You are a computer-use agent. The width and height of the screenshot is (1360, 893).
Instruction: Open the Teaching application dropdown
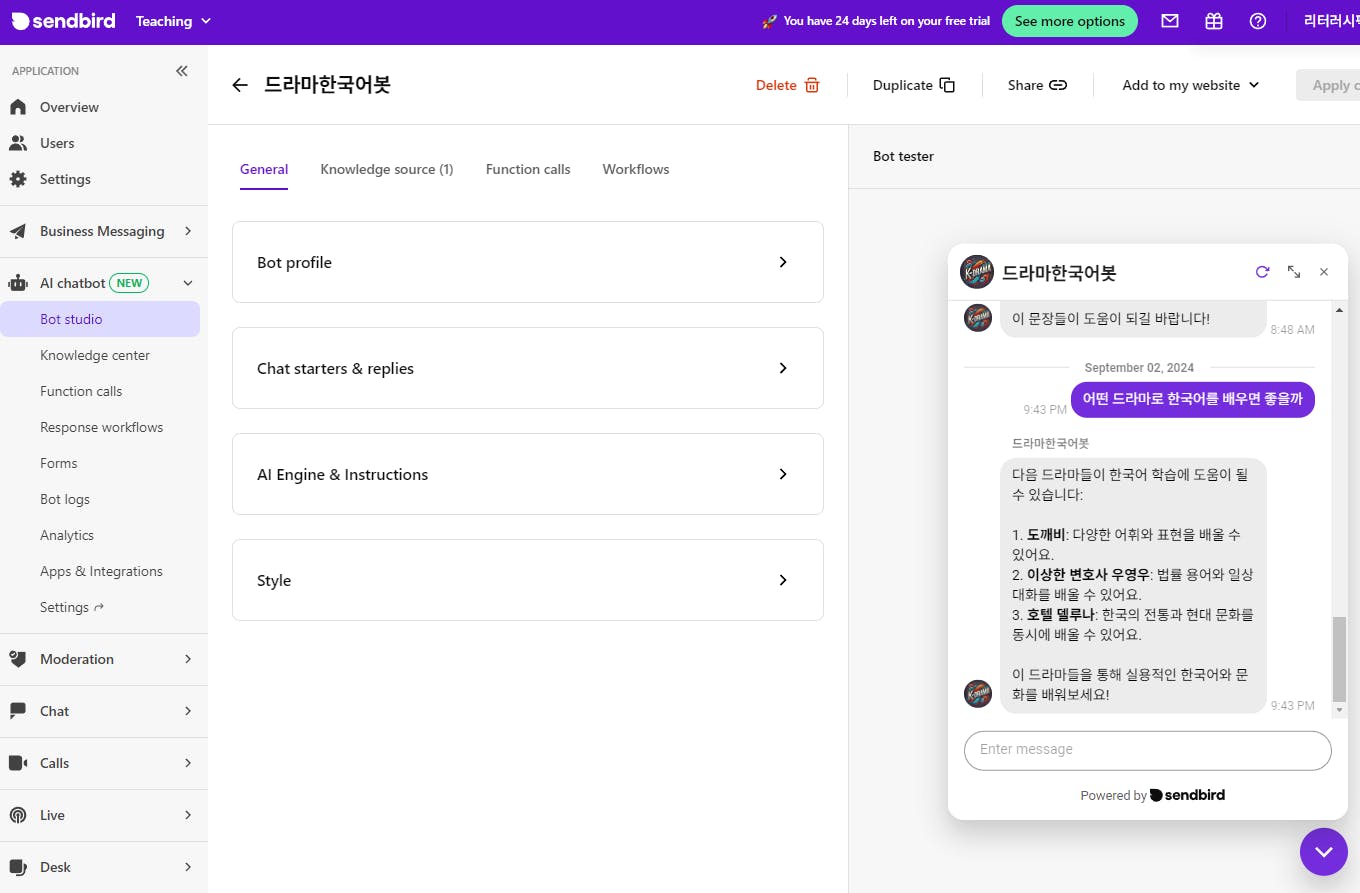click(x=173, y=21)
